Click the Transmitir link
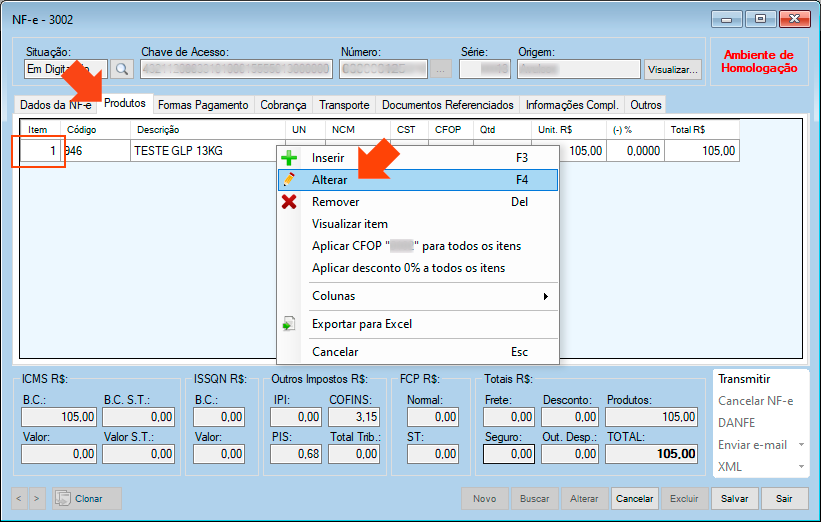 744,379
